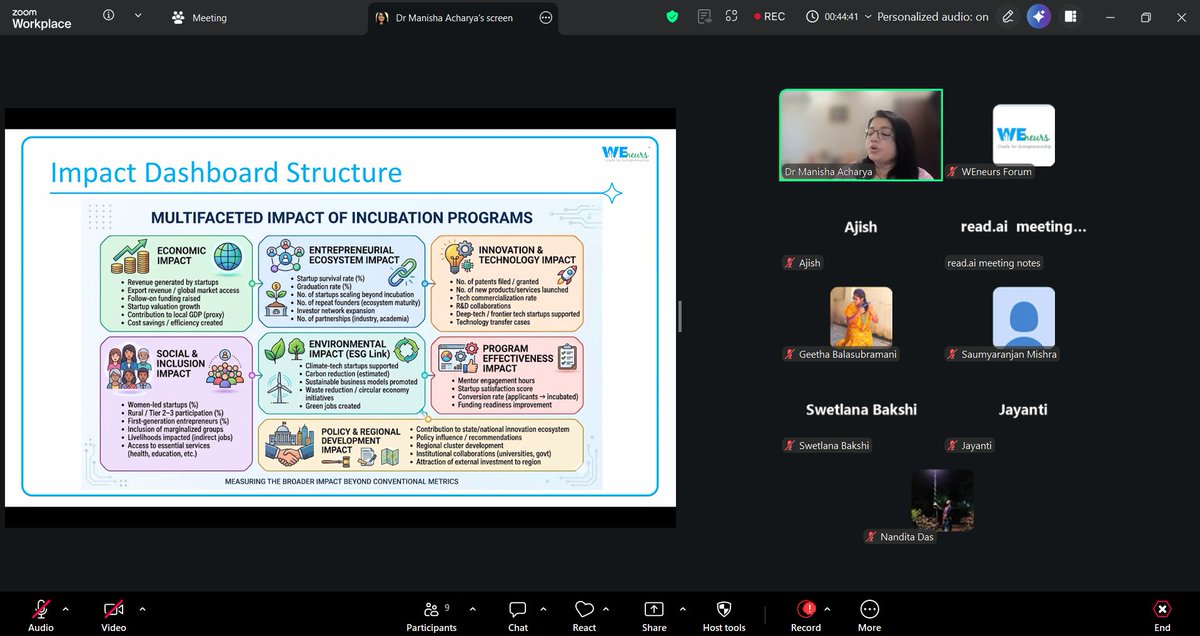Open Host tools shield icon

point(724,609)
